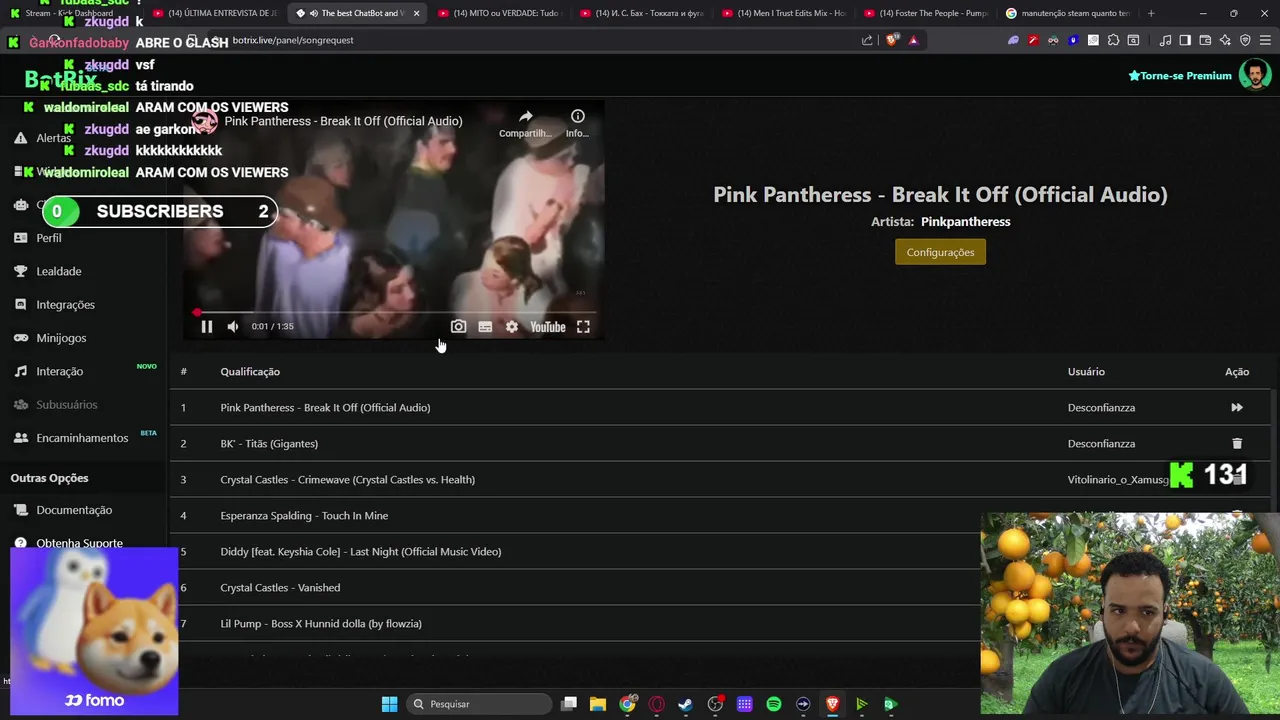This screenshot has height=720, width=1280.
Task: Click artist name Pinkpantheress
Action: [x=965, y=222]
